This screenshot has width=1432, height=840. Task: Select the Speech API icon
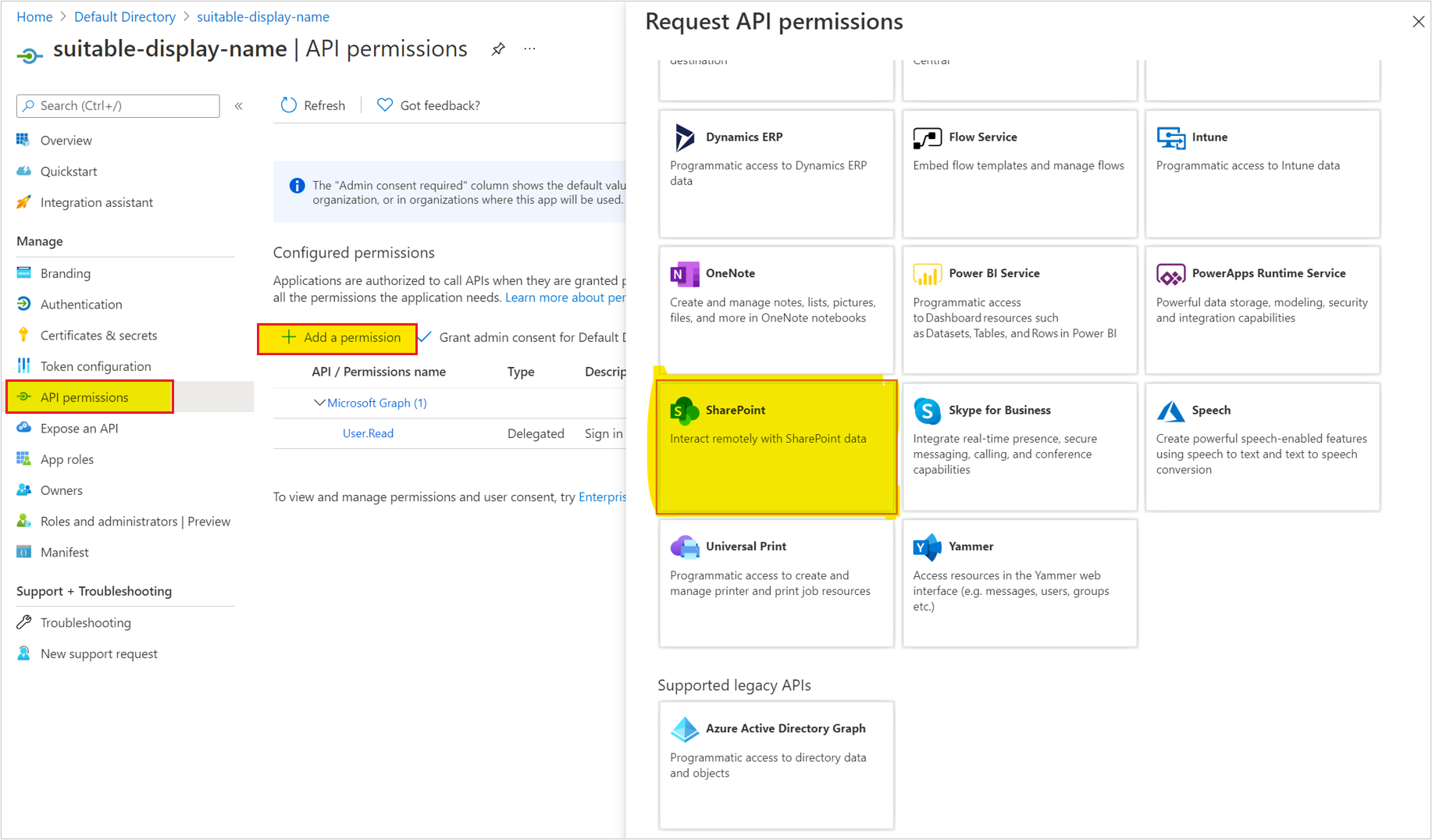(1170, 411)
